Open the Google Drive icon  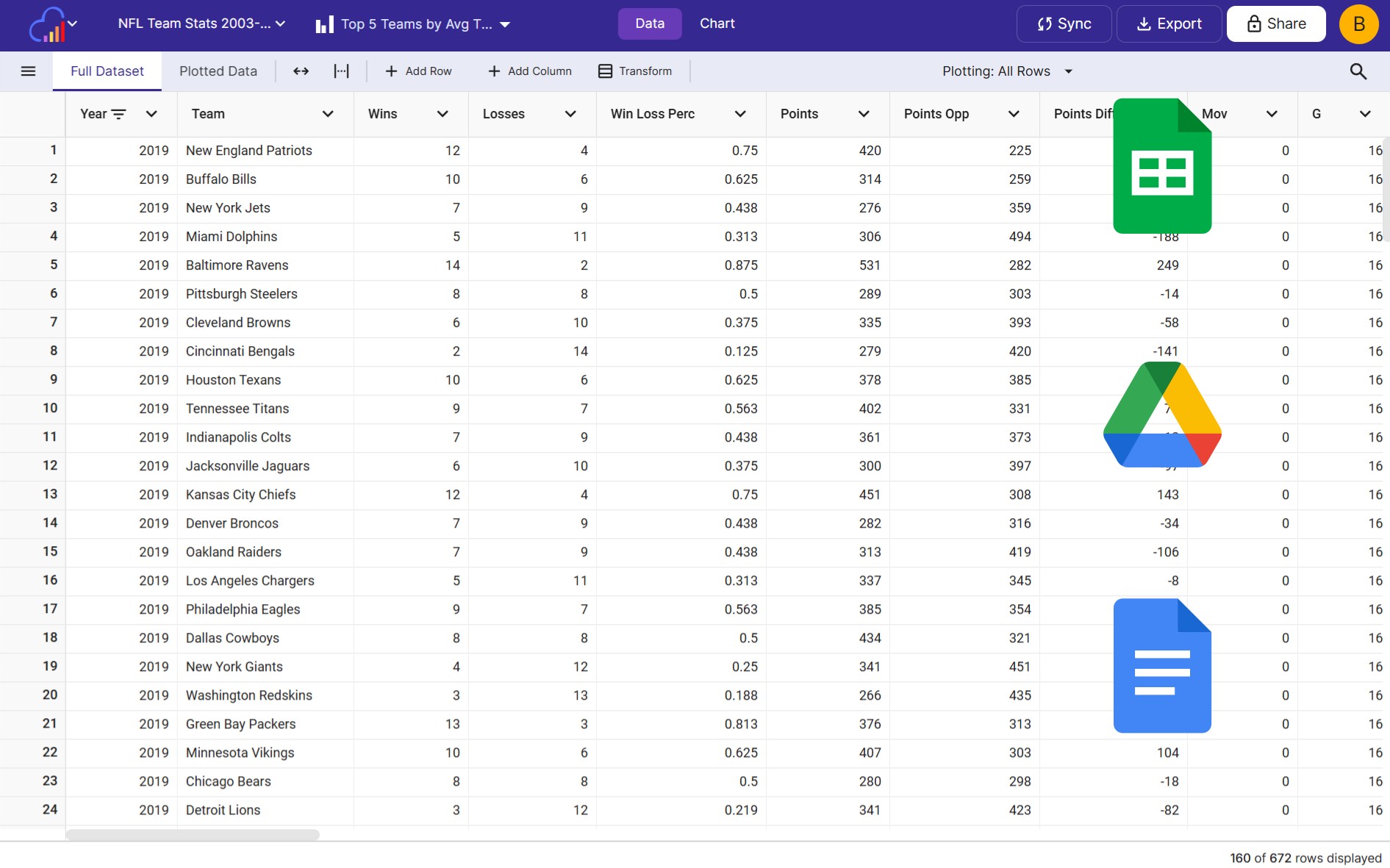pos(1162,415)
